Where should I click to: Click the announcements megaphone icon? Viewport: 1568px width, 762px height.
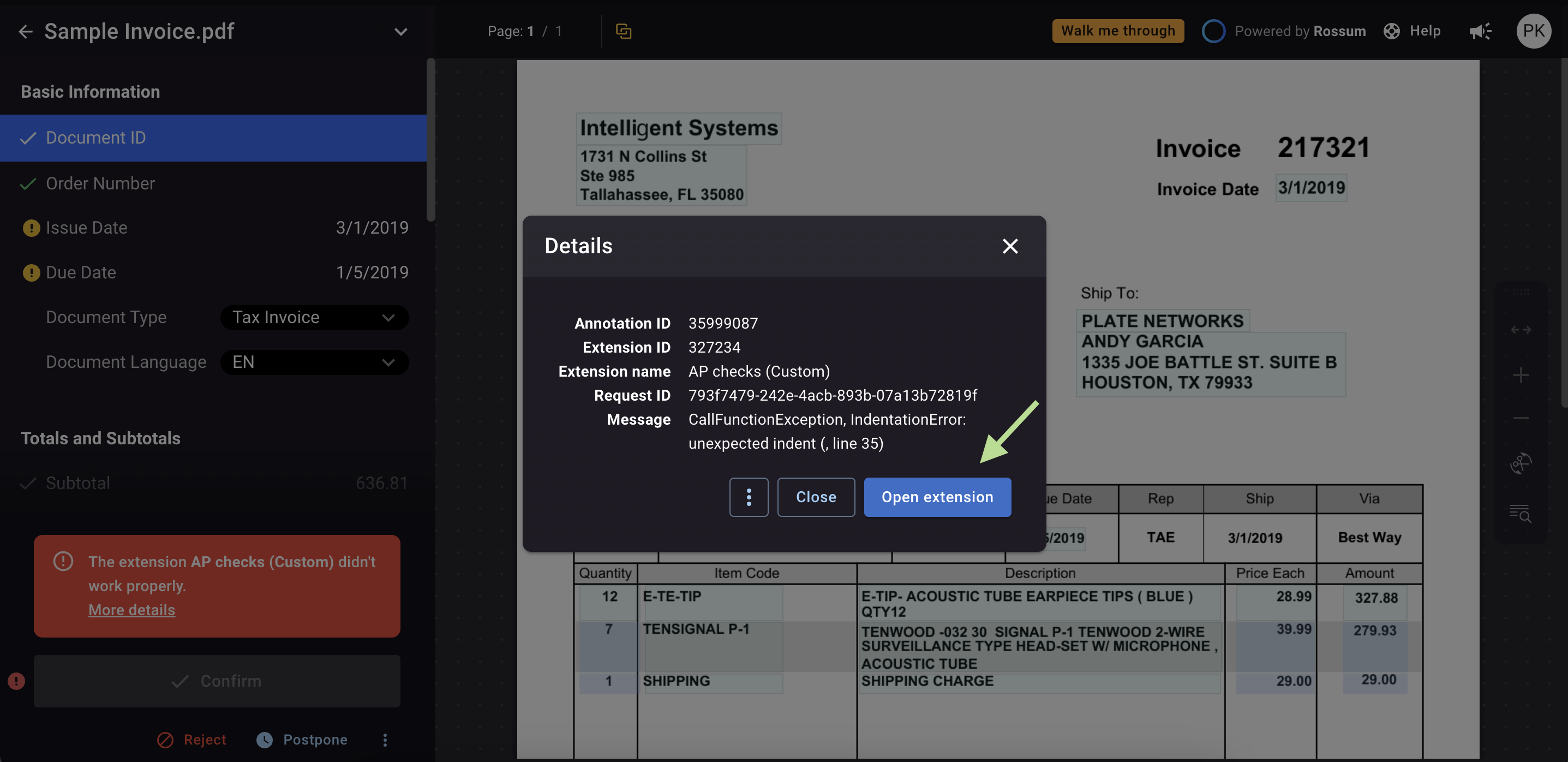click(x=1480, y=31)
